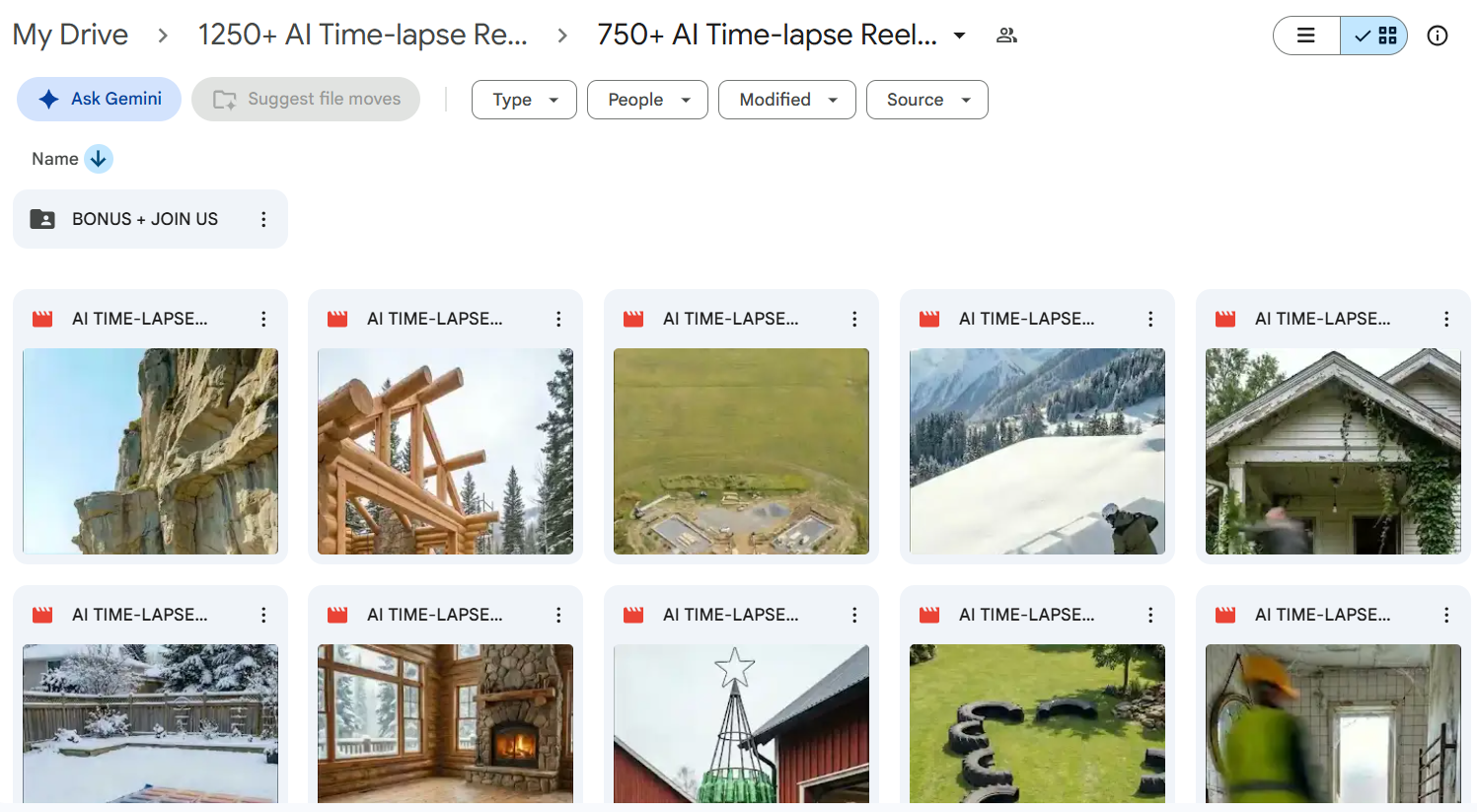Click the red video icon on log cabin file
Screen dimensions: 1477x812
[337, 319]
